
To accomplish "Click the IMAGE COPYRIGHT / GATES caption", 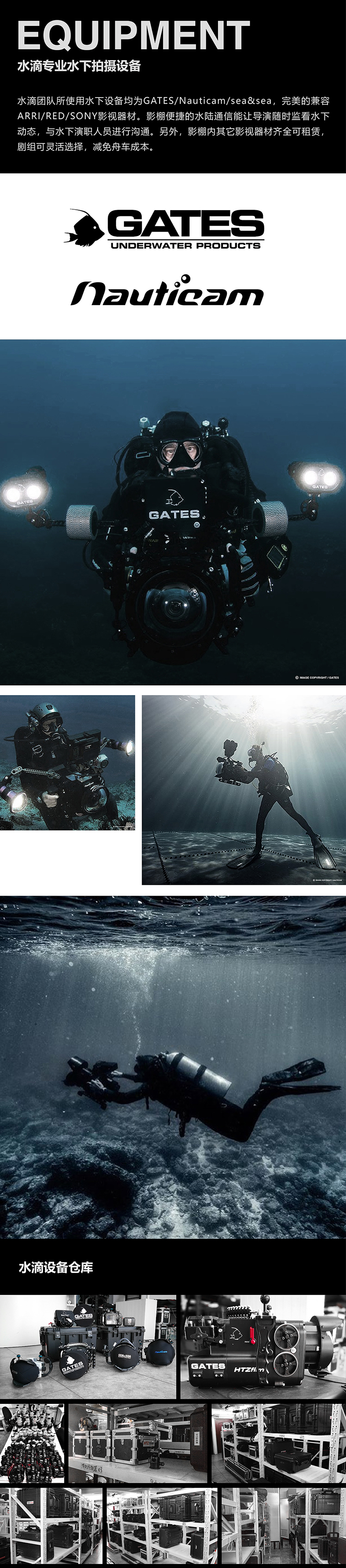I will pyautogui.click(x=317, y=678).
